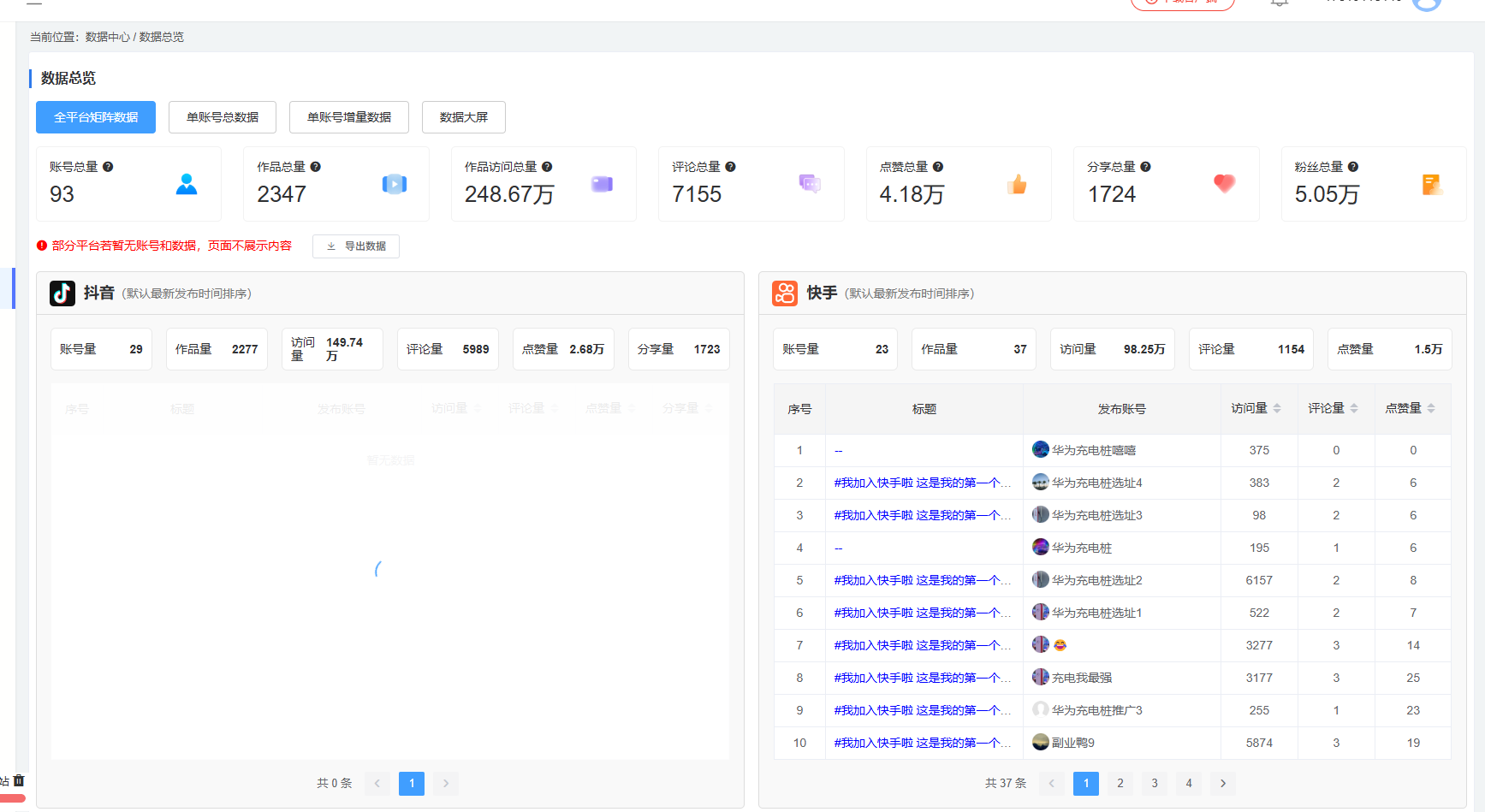Sort 快手 table by 点赞量 column
This screenshot has width=1485, height=812.
(1430, 409)
